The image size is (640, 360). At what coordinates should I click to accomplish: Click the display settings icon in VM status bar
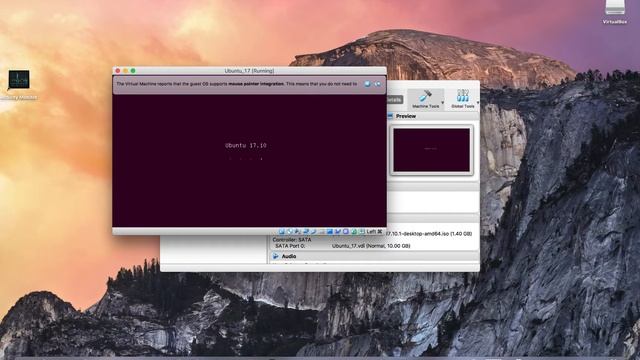point(329,232)
